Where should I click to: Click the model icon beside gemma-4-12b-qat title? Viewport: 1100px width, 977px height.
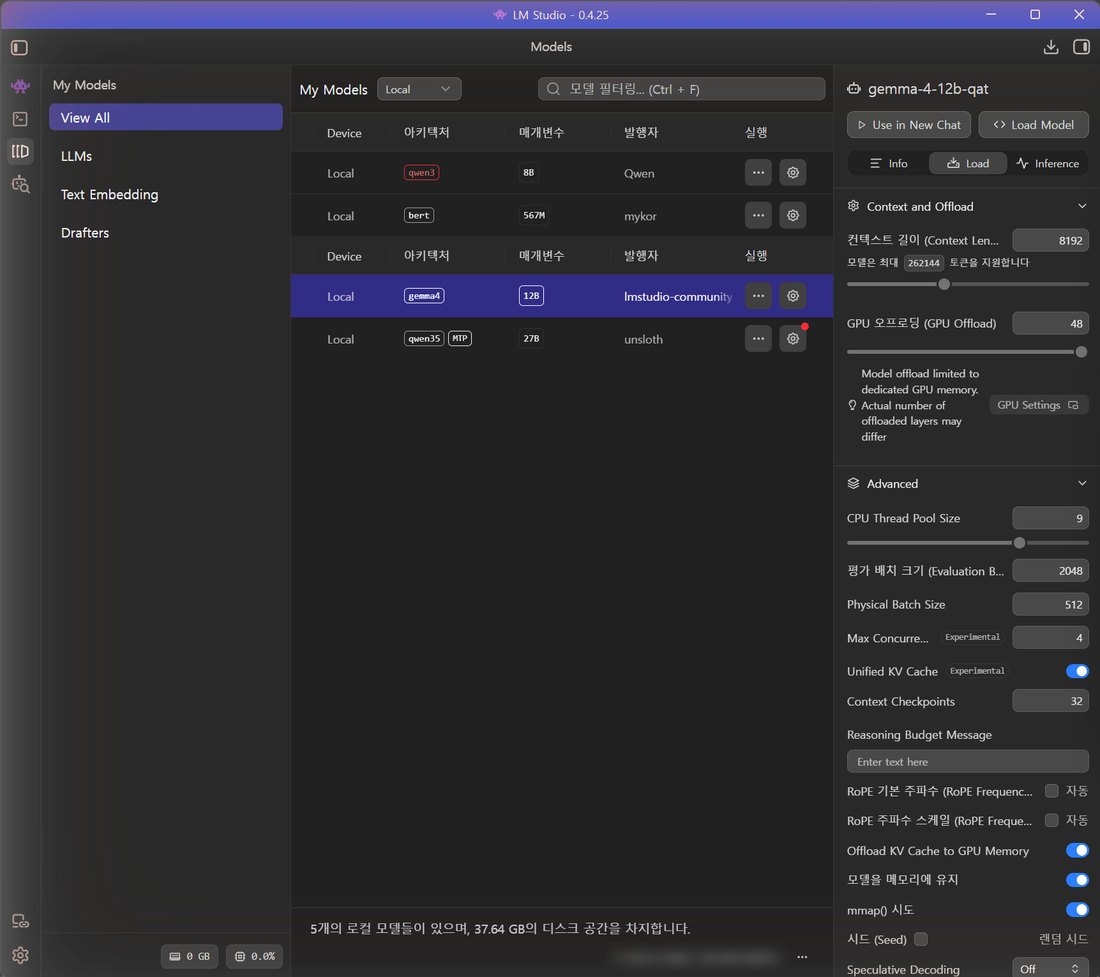pos(854,89)
